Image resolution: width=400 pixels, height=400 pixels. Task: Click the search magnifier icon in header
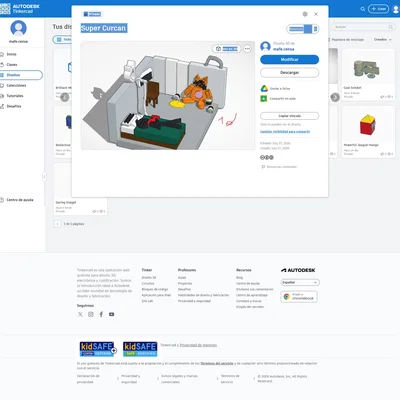click(x=362, y=9)
